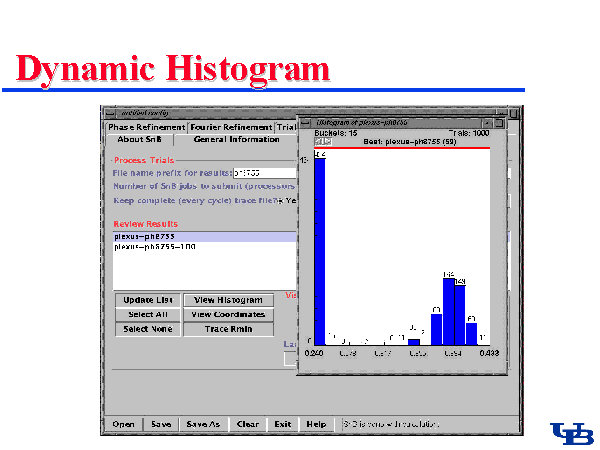Click the View Coordinates button
The height and width of the screenshot is (450, 600).
point(228,314)
